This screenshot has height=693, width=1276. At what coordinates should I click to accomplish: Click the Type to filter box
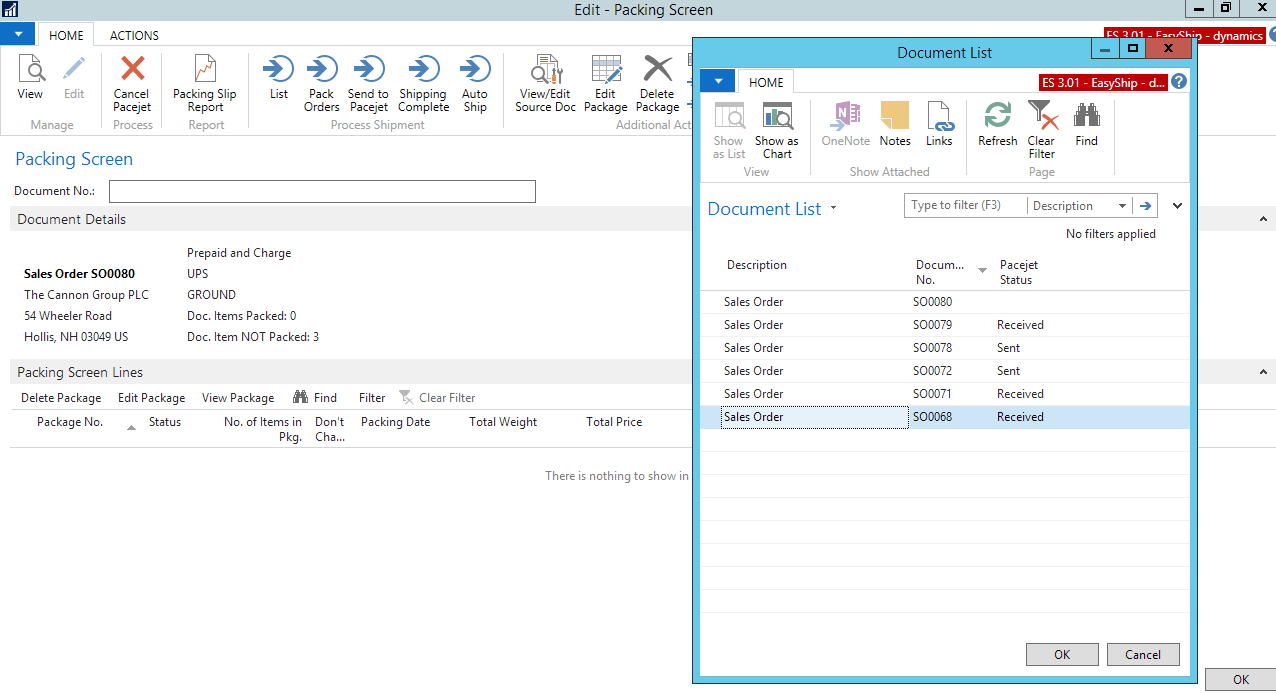pos(966,206)
